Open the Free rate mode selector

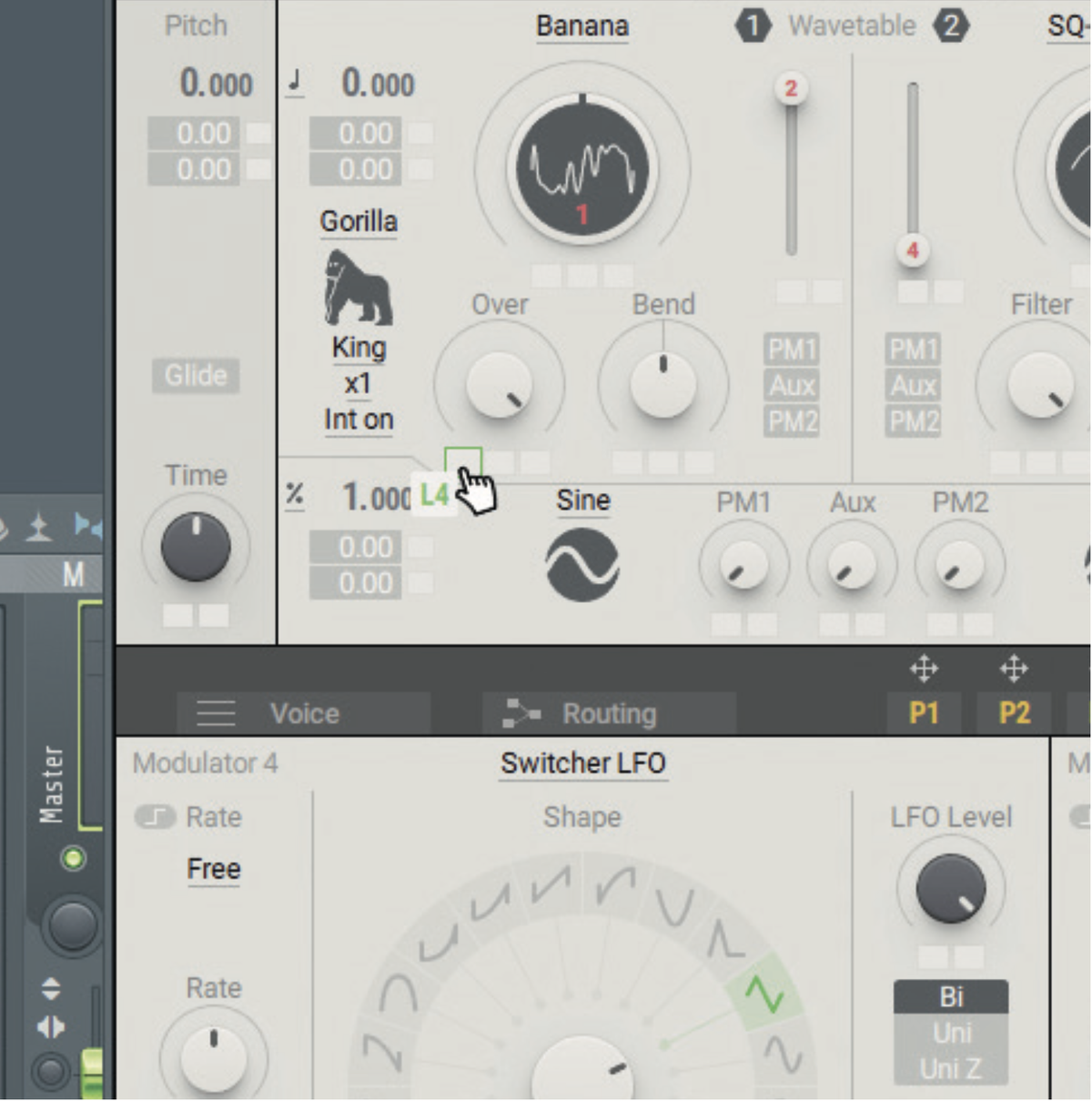click(214, 869)
